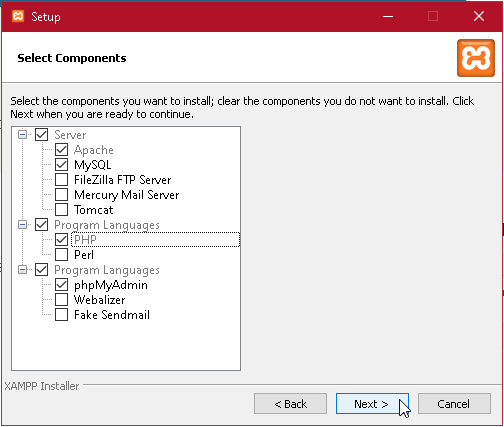Toggle the PHP checkbox
This screenshot has height=427, width=504.
(62, 239)
